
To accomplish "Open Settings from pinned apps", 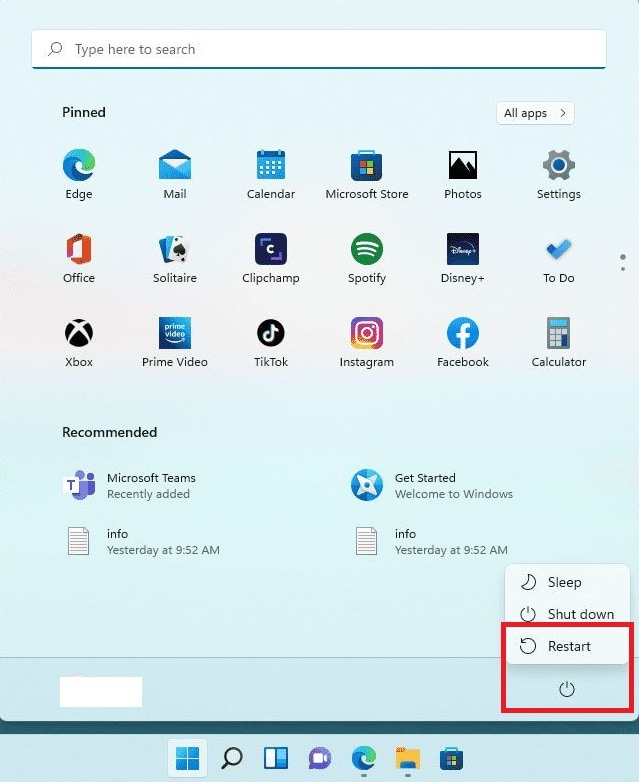I will (x=559, y=174).
